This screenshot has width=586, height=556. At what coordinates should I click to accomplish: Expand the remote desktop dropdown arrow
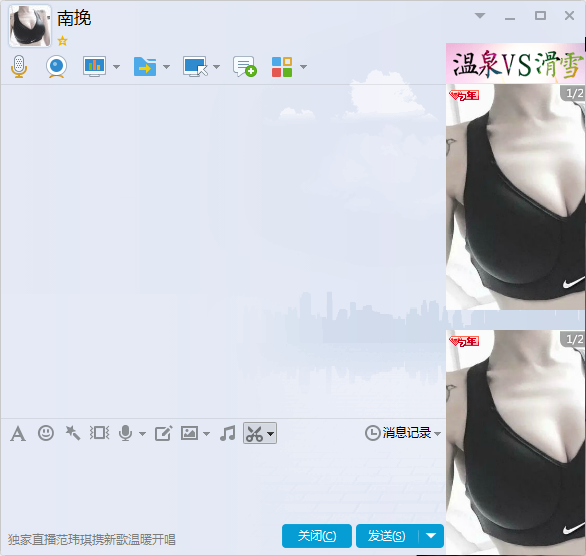pos(216,67)
